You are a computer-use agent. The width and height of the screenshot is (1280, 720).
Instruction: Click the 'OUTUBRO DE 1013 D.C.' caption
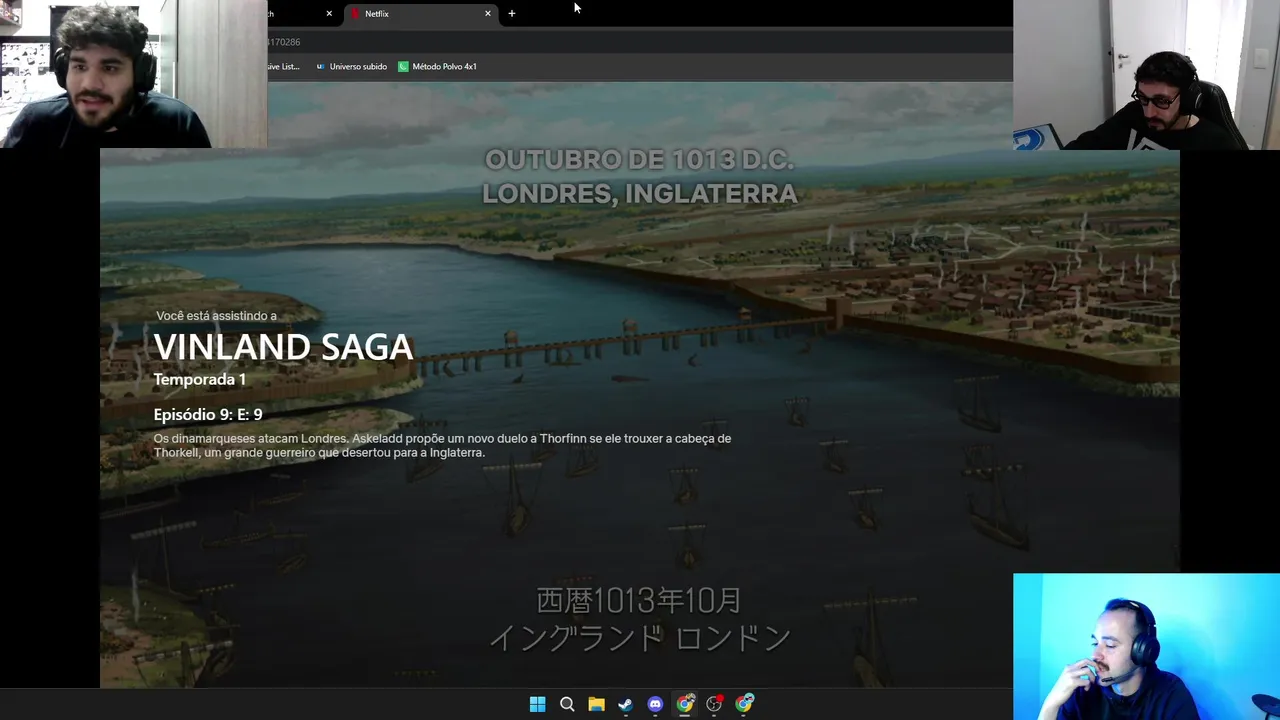coord(640,160)
